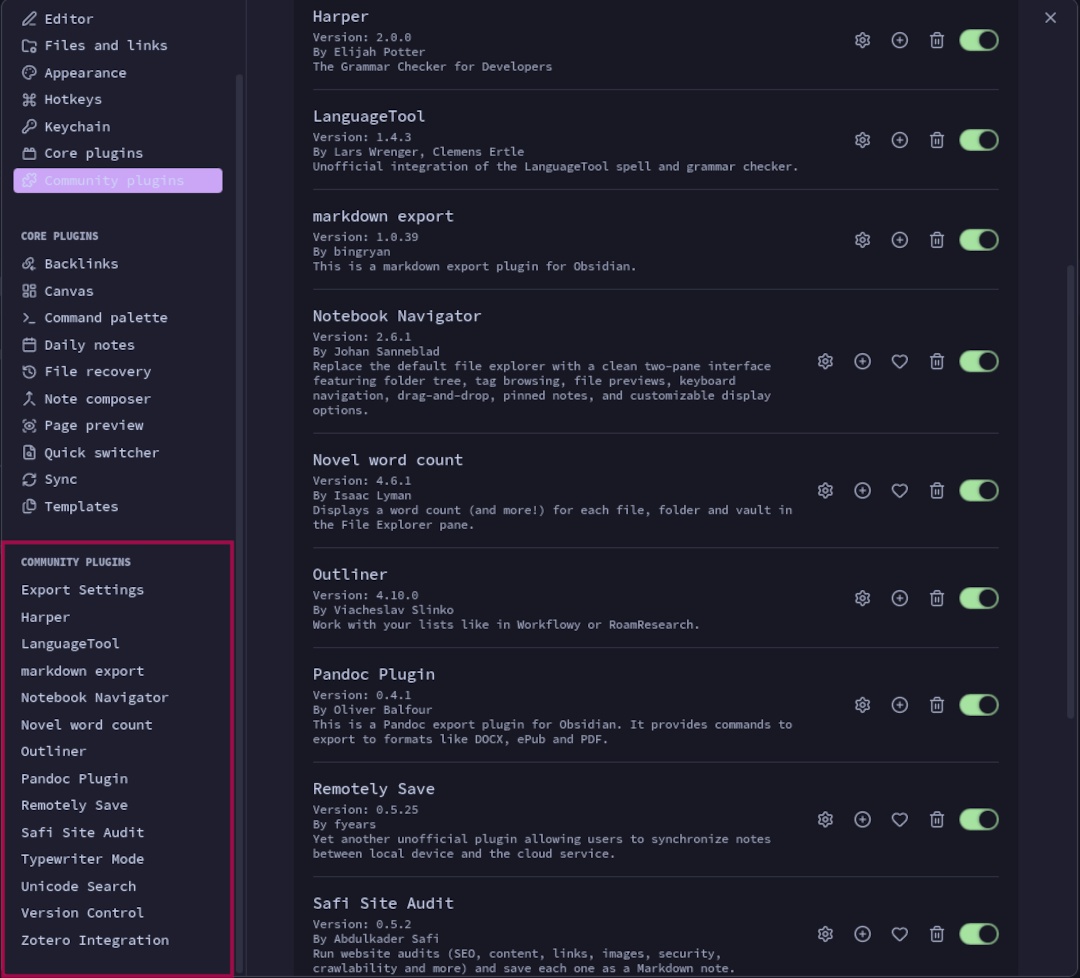Open Page preview settings
1080x978 pixels.
click(118, 426)
